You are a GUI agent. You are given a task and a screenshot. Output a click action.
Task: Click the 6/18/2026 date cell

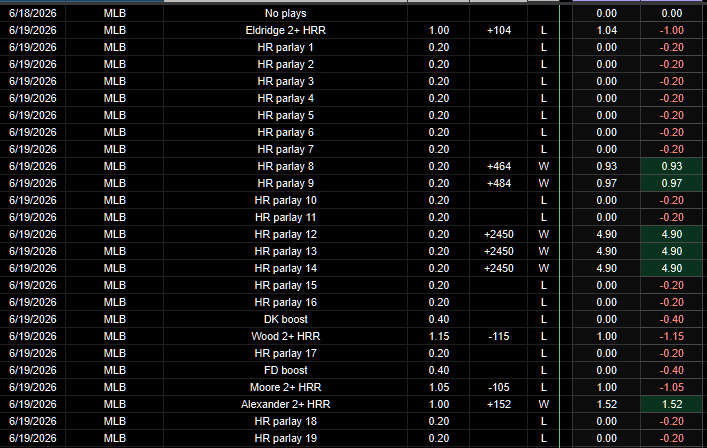click(x=33, y=14)
